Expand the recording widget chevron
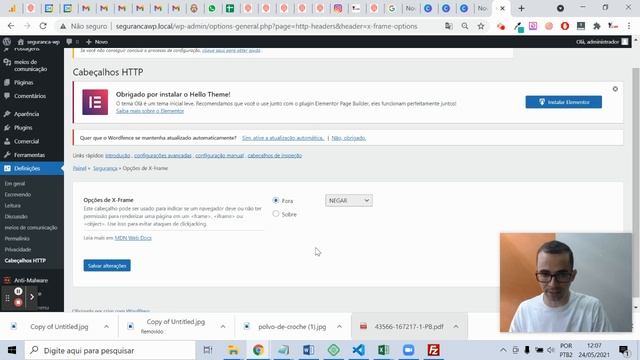640x360 pixels. click(32, 297)
